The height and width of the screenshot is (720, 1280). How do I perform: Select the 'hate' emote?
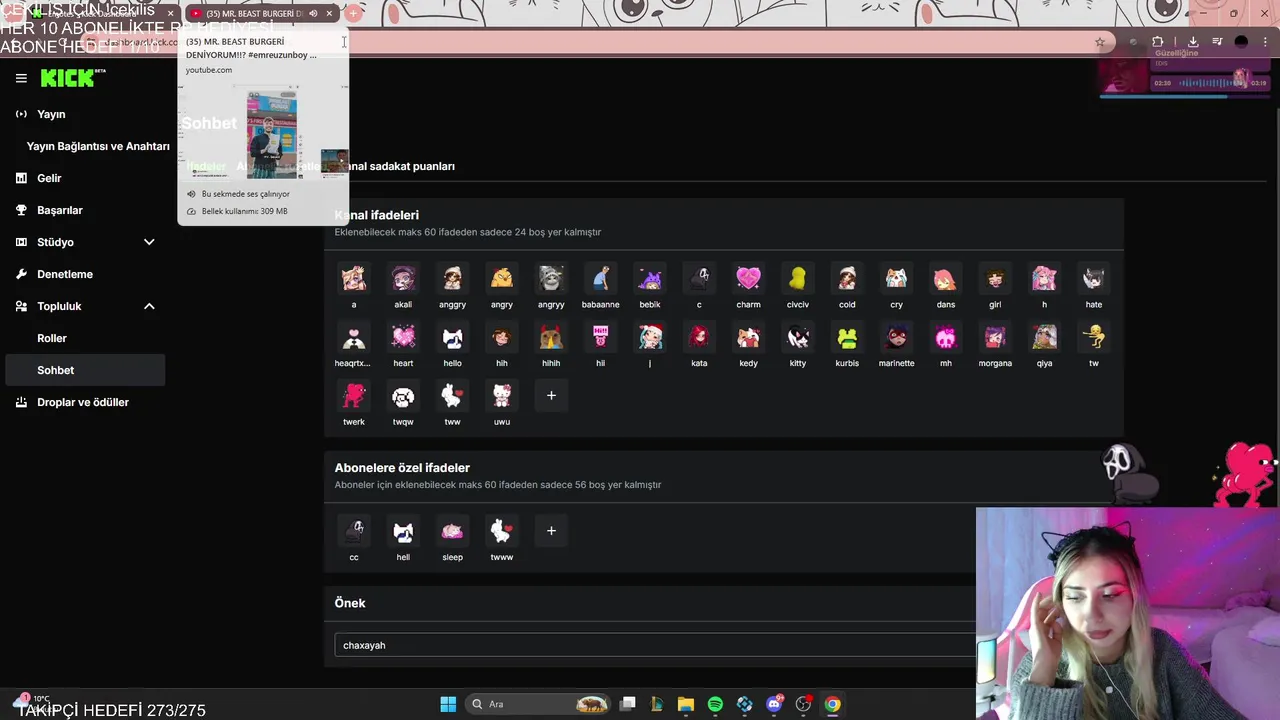1093,278
